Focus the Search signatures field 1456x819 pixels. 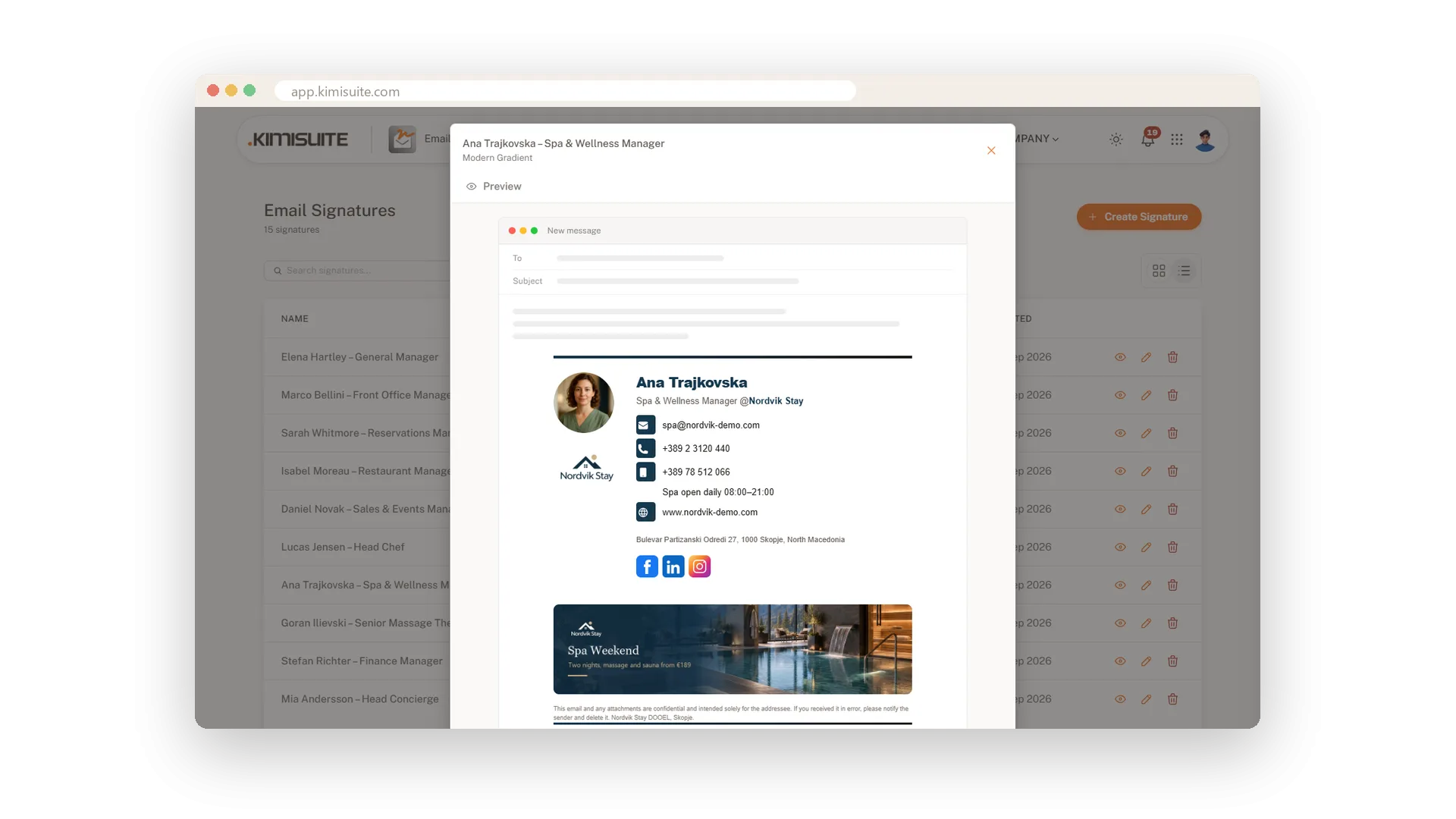pos(357,271)
